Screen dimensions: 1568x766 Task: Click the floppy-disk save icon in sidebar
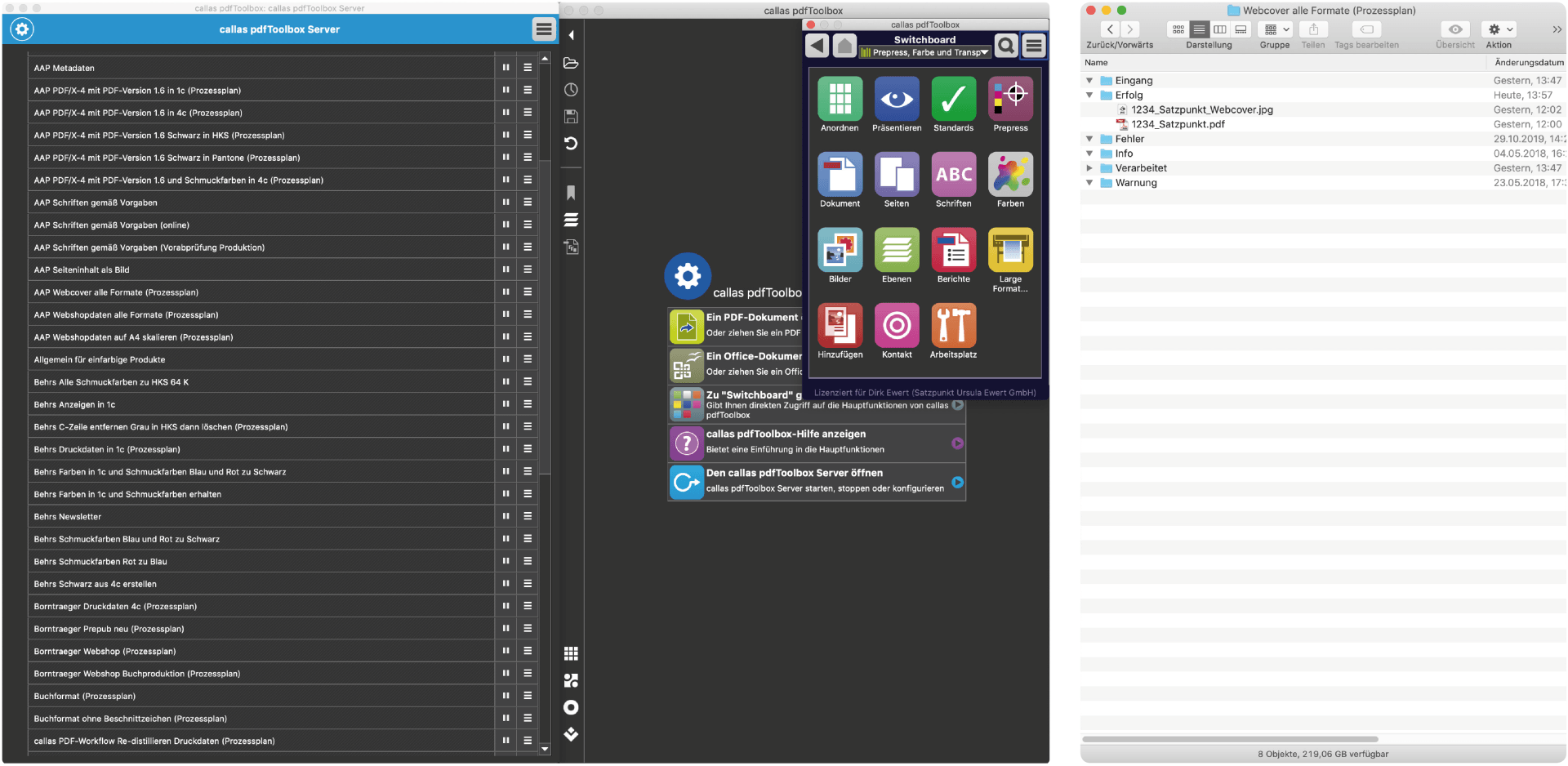[571, 117]
